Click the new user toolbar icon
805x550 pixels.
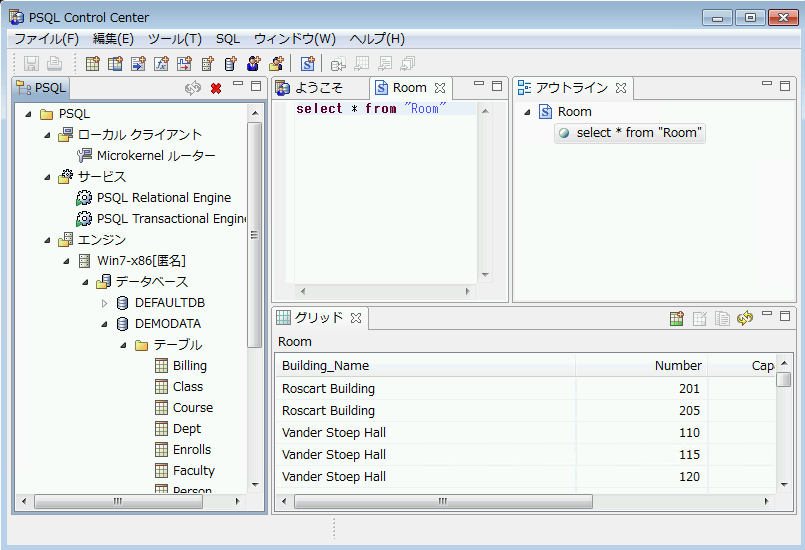253,64
